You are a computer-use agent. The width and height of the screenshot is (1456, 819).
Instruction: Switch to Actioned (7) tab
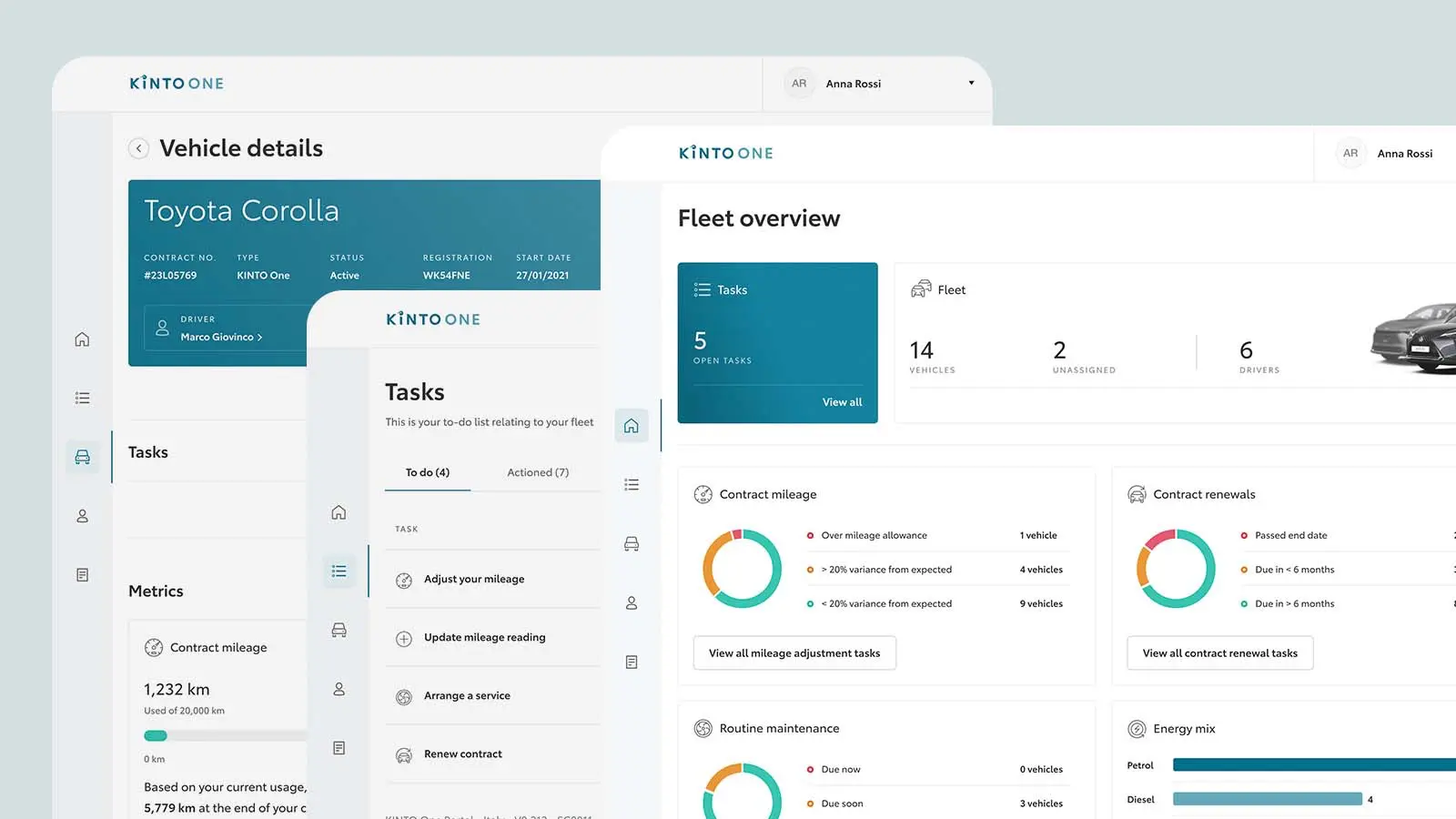538,472
